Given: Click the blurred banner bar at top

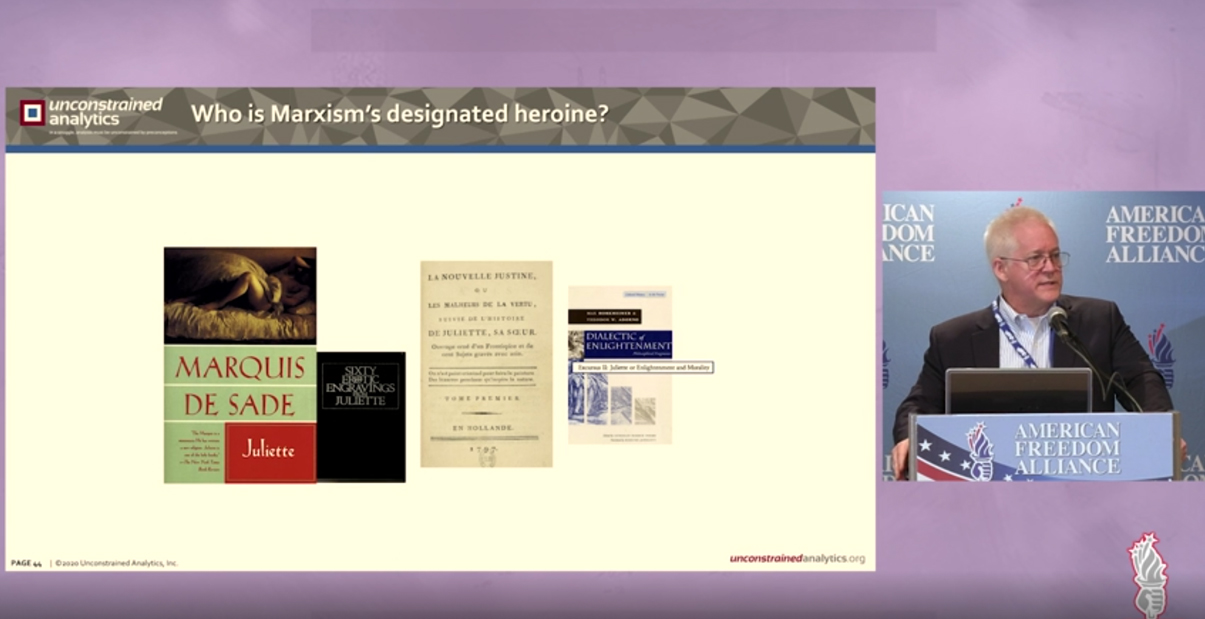Looking at the screenshot, I should [623, 31].
